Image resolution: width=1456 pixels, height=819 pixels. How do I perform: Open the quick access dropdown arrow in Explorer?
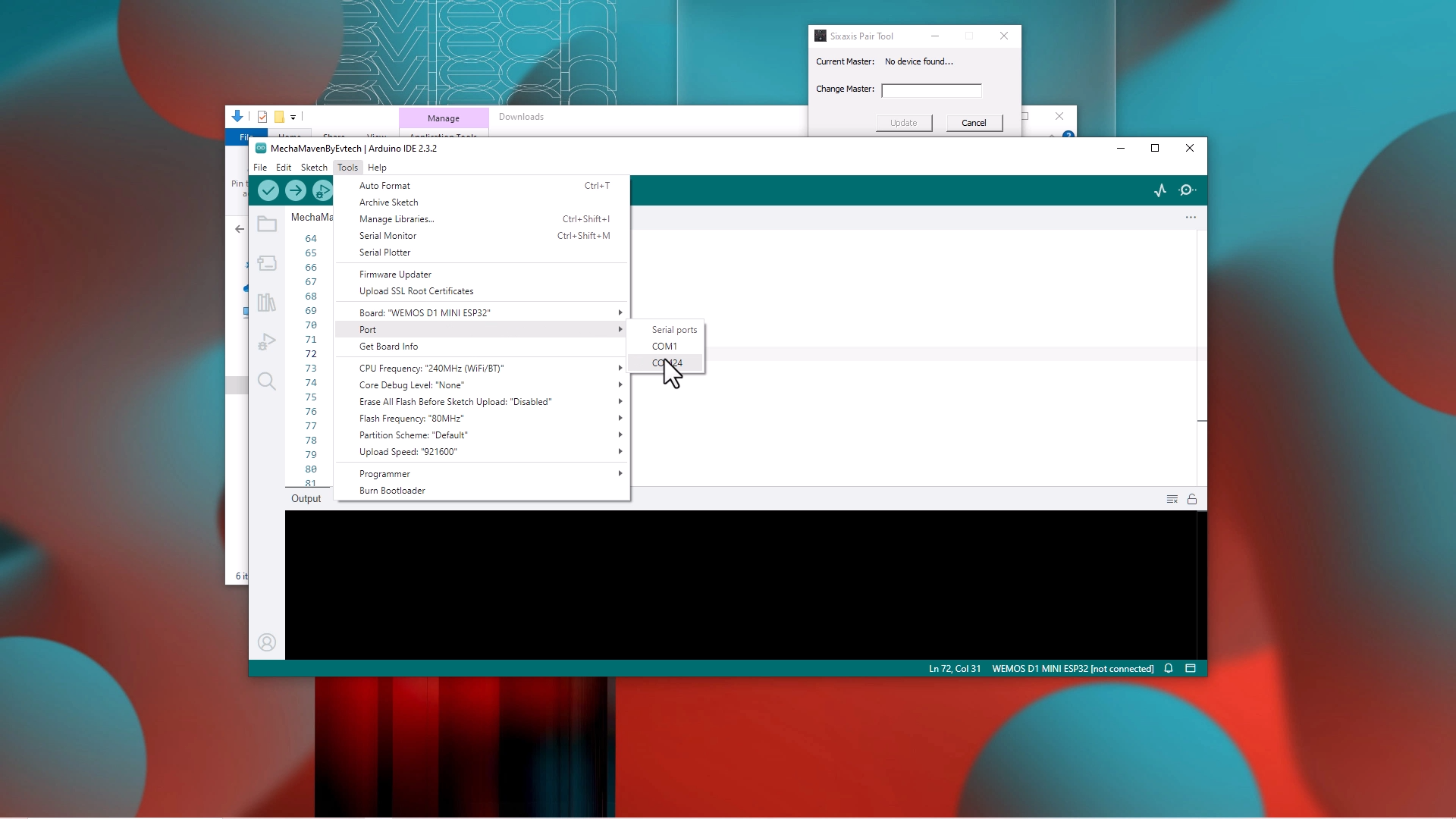tap(293, 118)
